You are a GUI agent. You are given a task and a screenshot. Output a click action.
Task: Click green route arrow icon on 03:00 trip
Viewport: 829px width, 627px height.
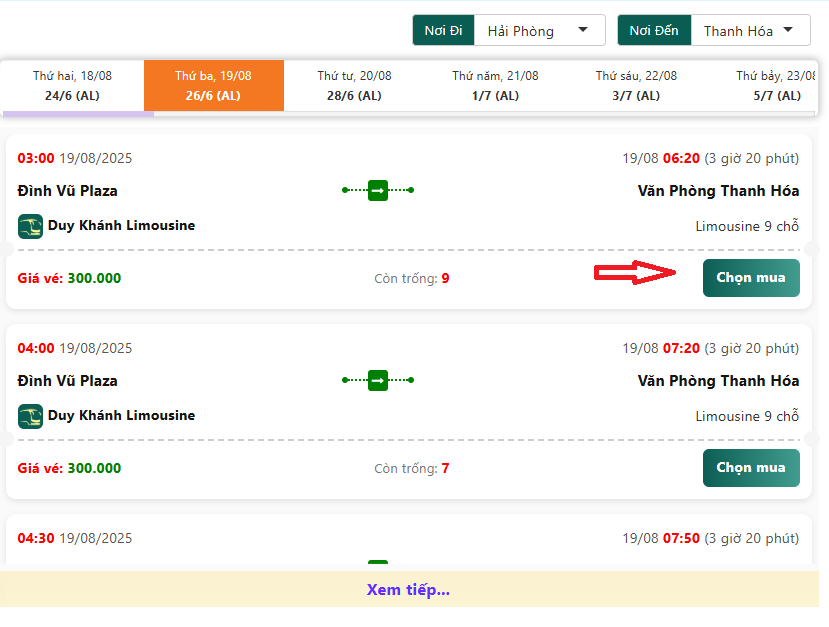pos(377,190)
